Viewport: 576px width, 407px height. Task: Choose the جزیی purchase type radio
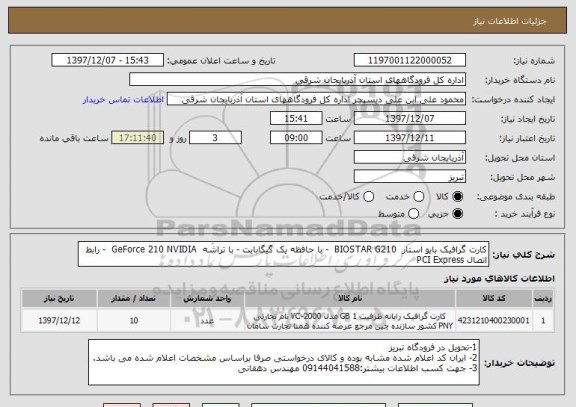click(457, 213)
